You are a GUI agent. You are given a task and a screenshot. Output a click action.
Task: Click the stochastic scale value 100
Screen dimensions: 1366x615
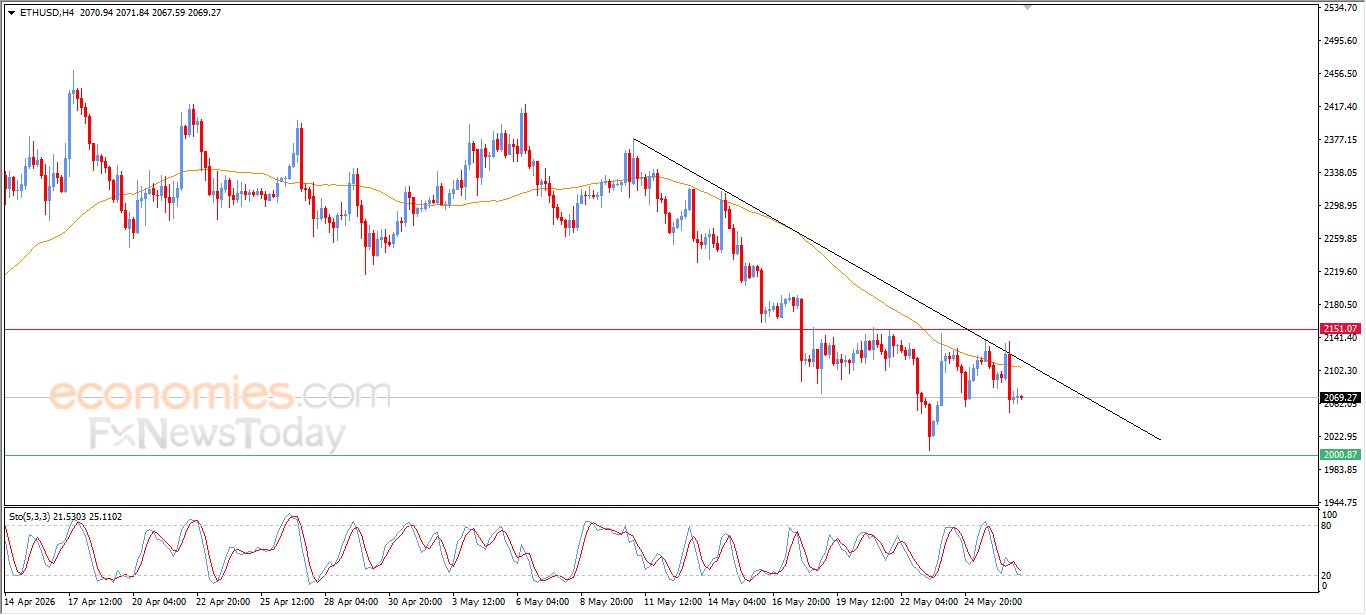pyautogui.click(x=1329, y=515)
